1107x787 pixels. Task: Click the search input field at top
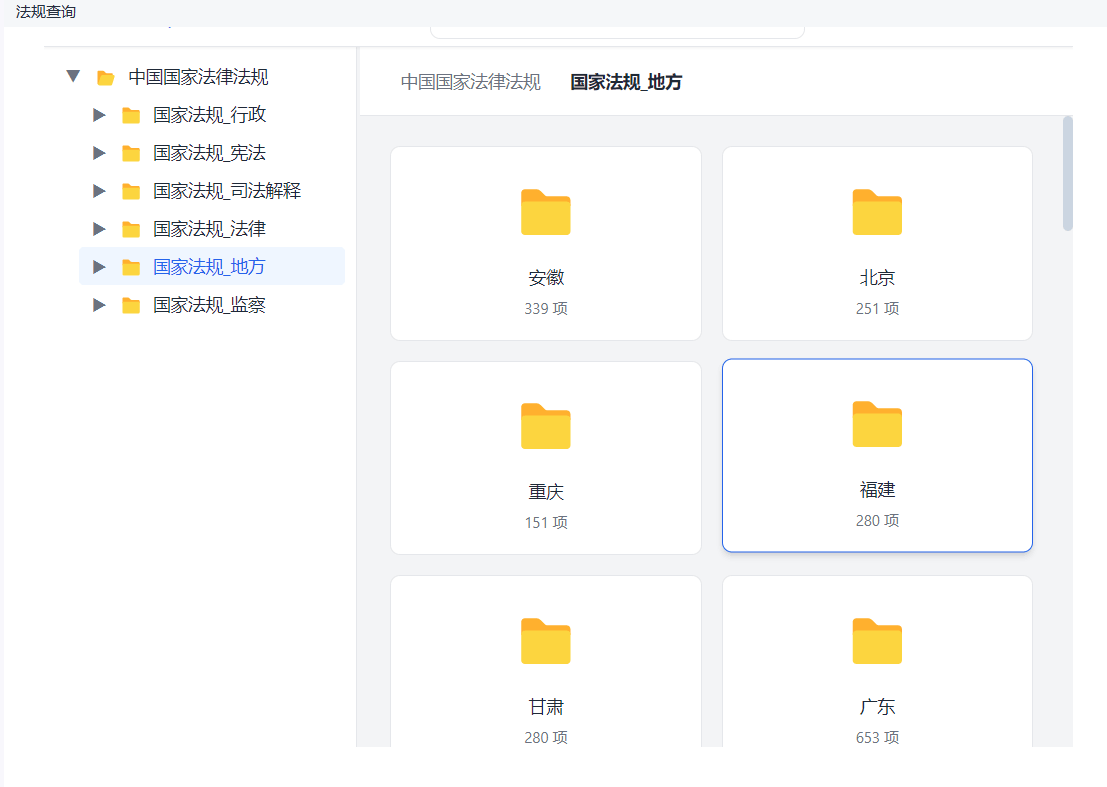coord(617,32)
